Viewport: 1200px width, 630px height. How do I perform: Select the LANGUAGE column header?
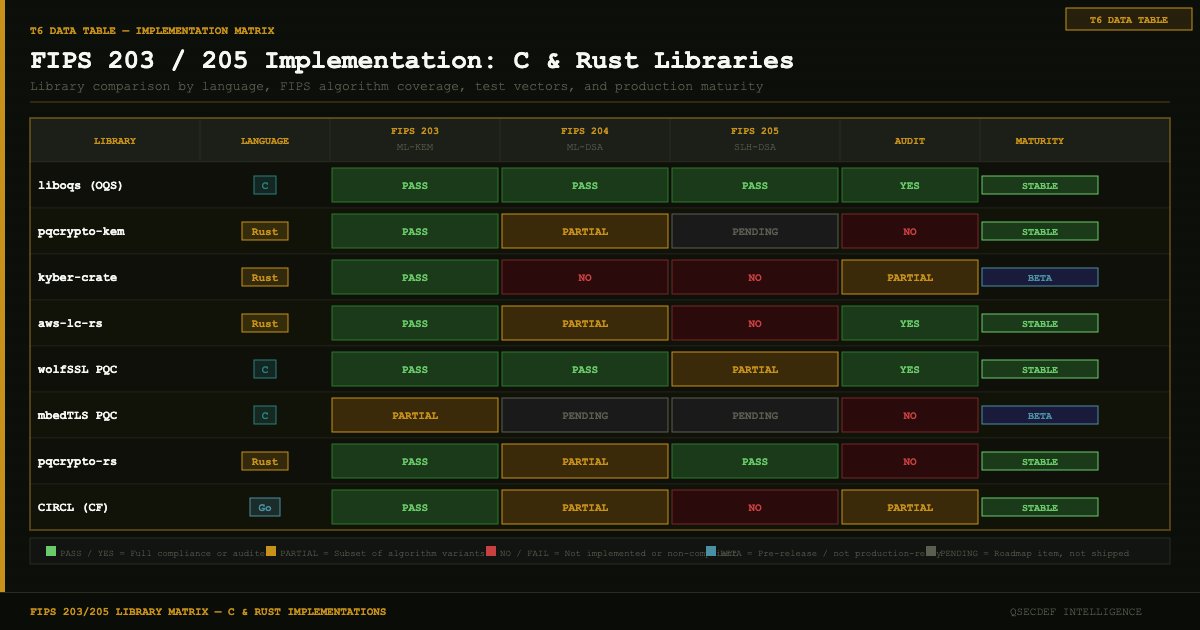tap(265, 141)
